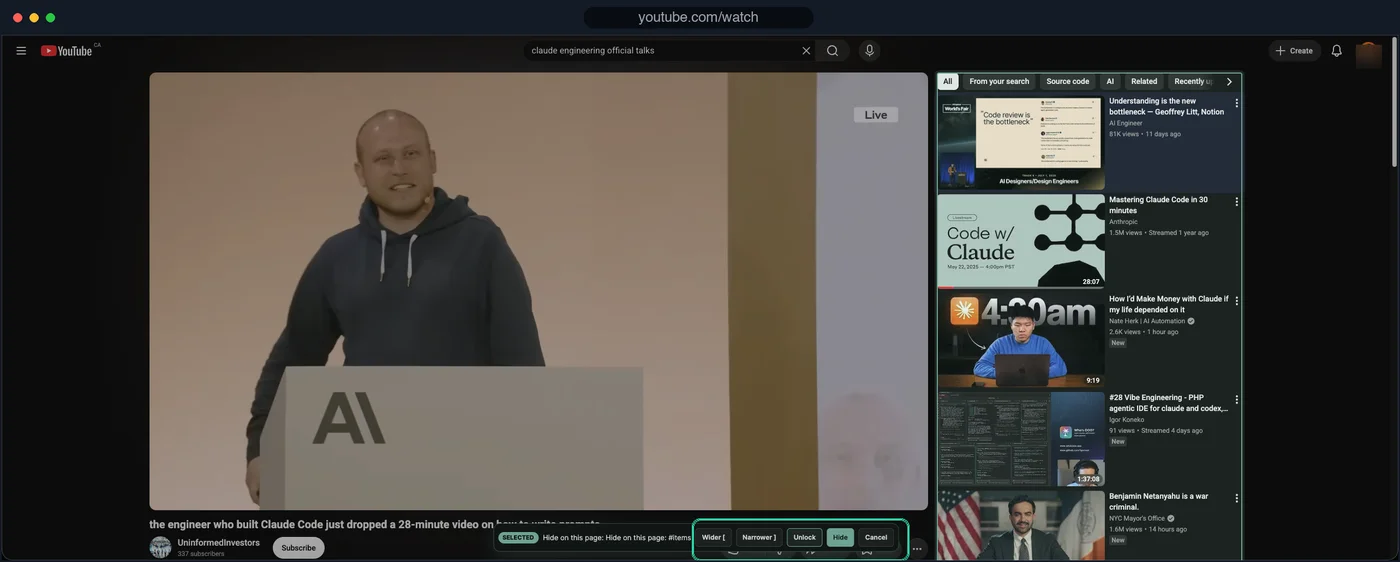Open the more actions ellipsis below video

pos(917,549)
